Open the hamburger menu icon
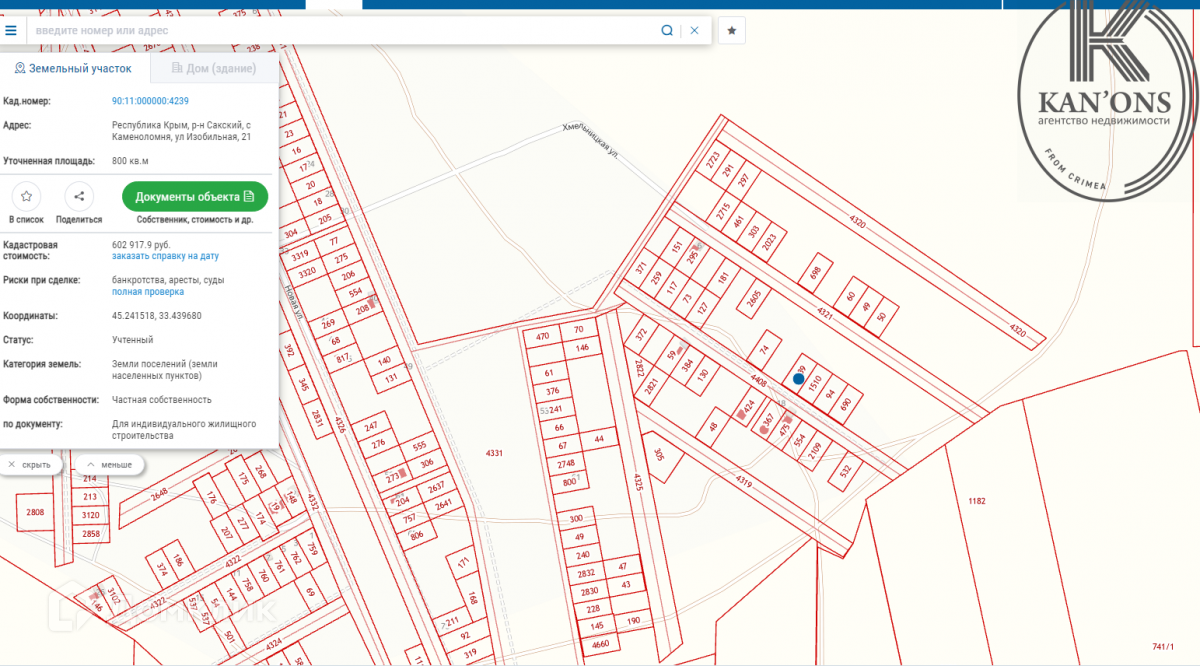 click(11, 30)
